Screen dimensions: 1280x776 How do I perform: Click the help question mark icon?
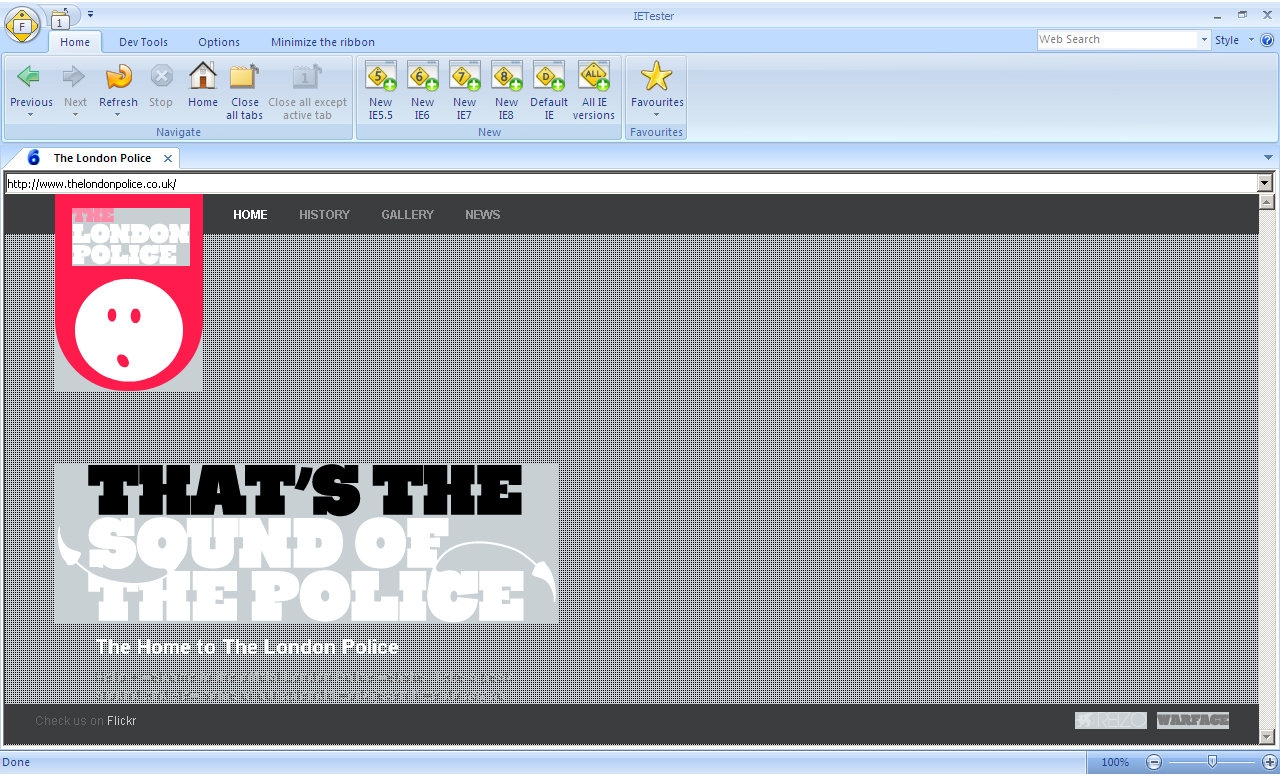pyautogui.click(x=1267, y=40)
